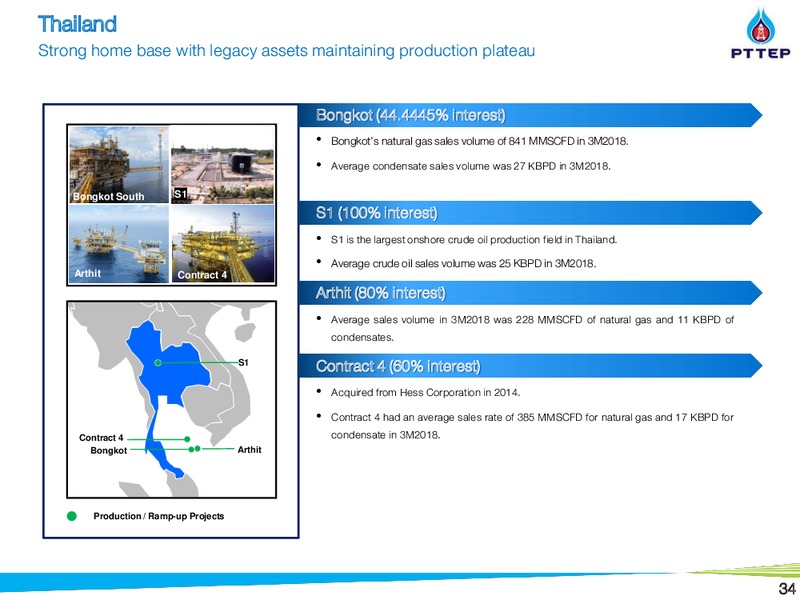This screenshot has height=600, width=800.
Task: Click the line on Bongkot's natural gas sales volume
Action: tap(479, 141)
